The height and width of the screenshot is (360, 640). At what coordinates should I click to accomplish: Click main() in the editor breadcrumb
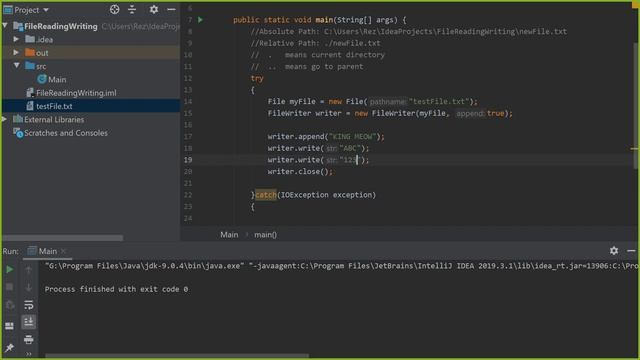(265, 235)
